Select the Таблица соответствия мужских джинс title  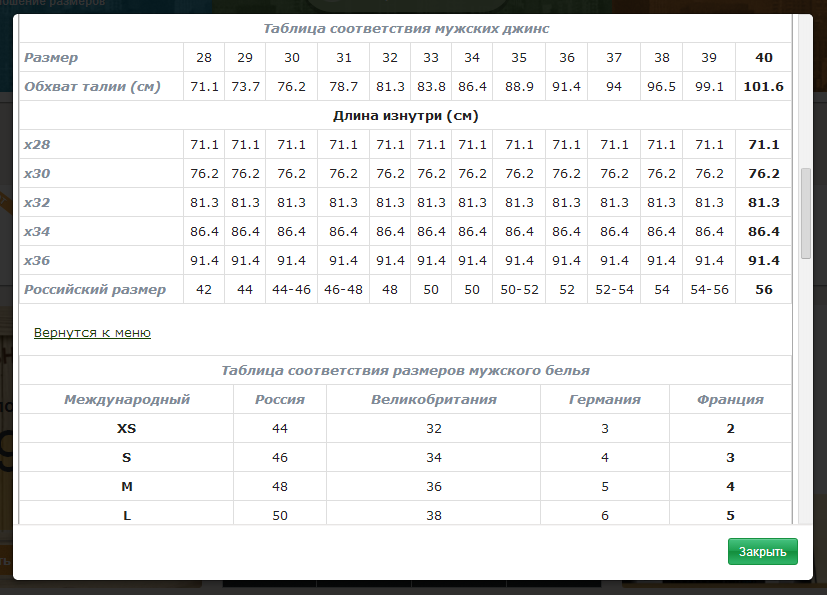405,29
